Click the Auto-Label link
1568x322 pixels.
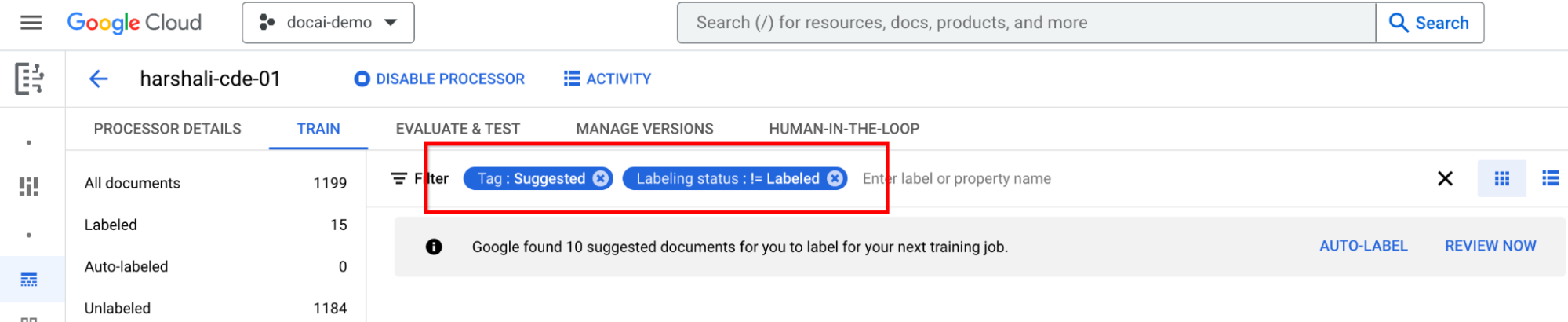tap(1363, 246)
